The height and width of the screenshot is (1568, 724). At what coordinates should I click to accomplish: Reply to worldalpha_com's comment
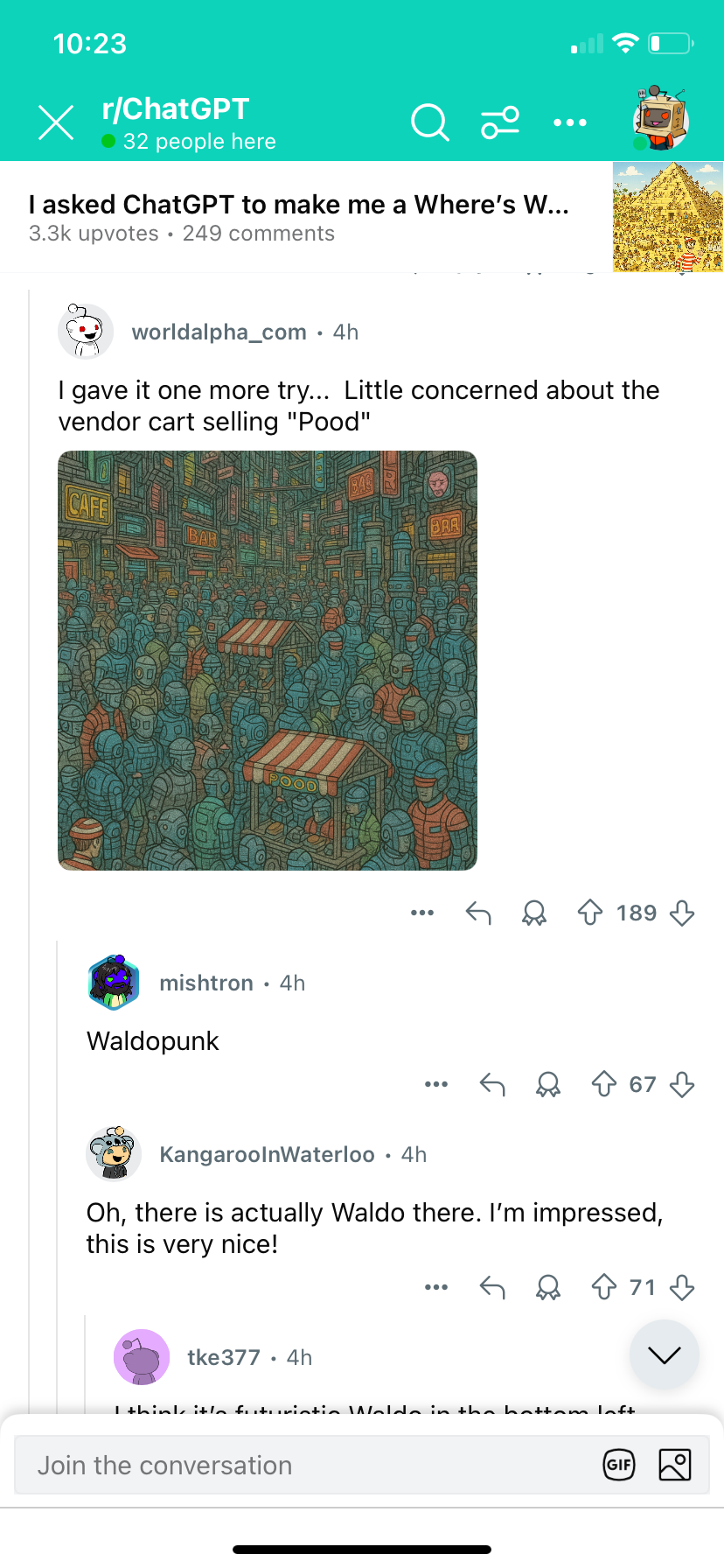point(478,913)
